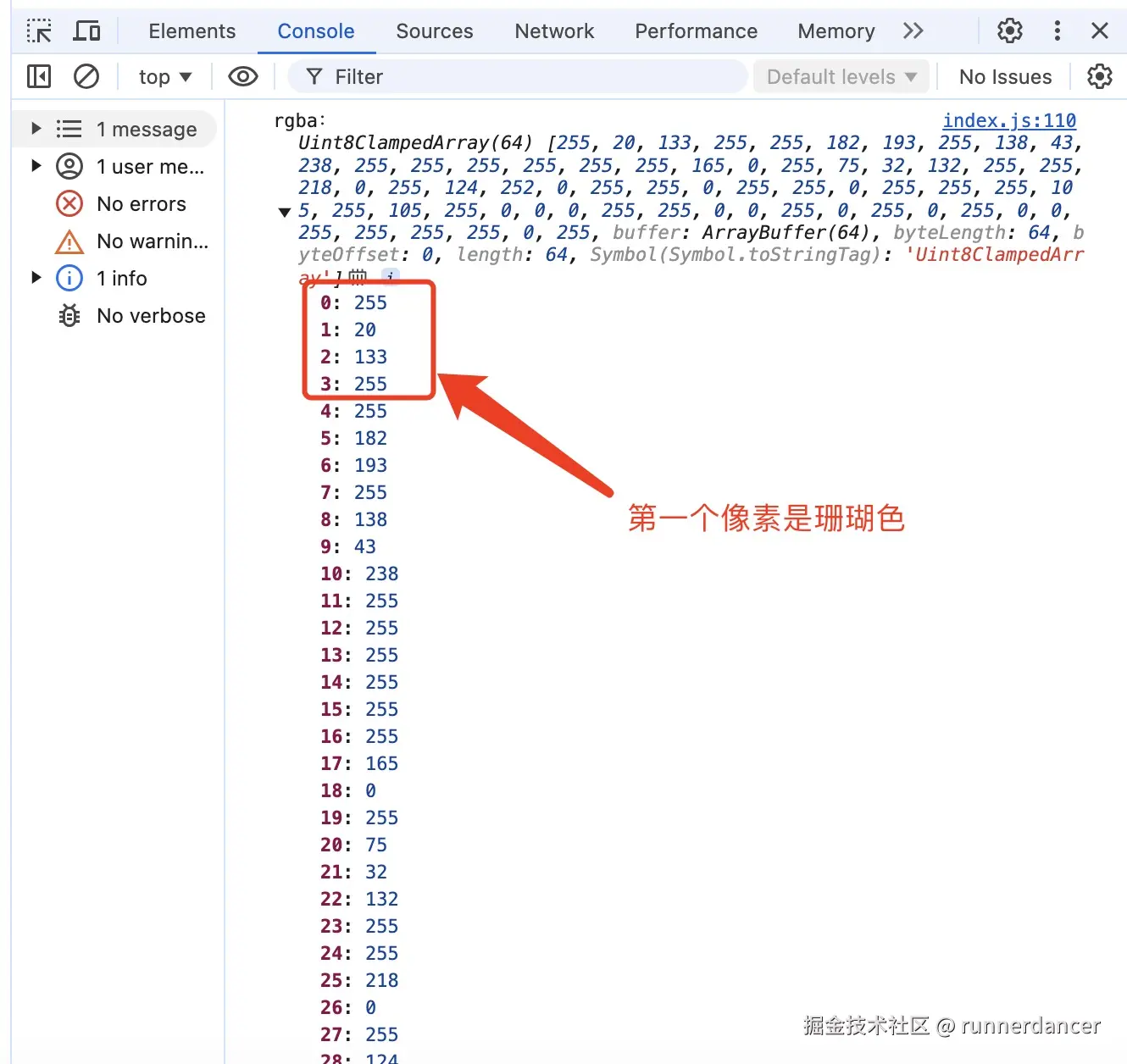Open the Network tab
The height and width of the screenshot is (1064, 1127).
(554, 31)
